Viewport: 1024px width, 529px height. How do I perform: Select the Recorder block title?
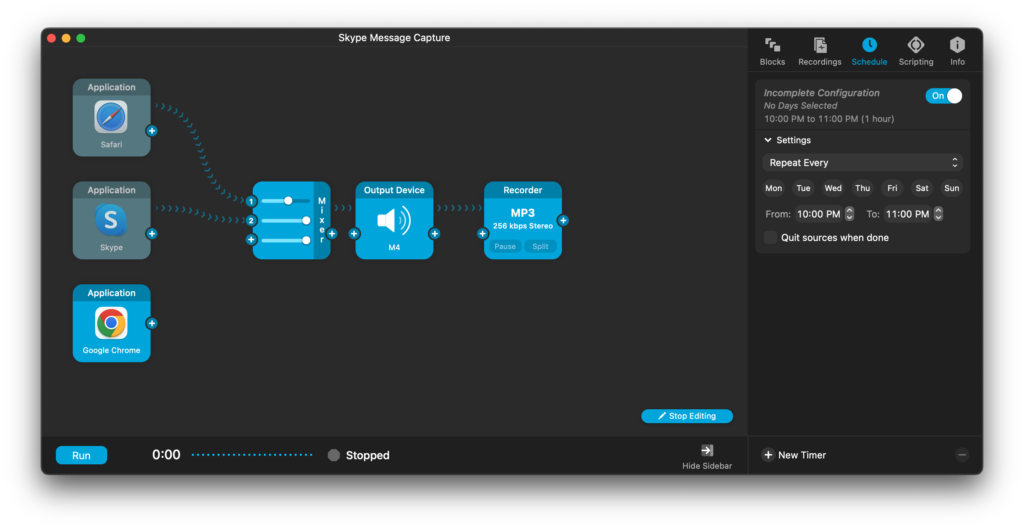522,190
